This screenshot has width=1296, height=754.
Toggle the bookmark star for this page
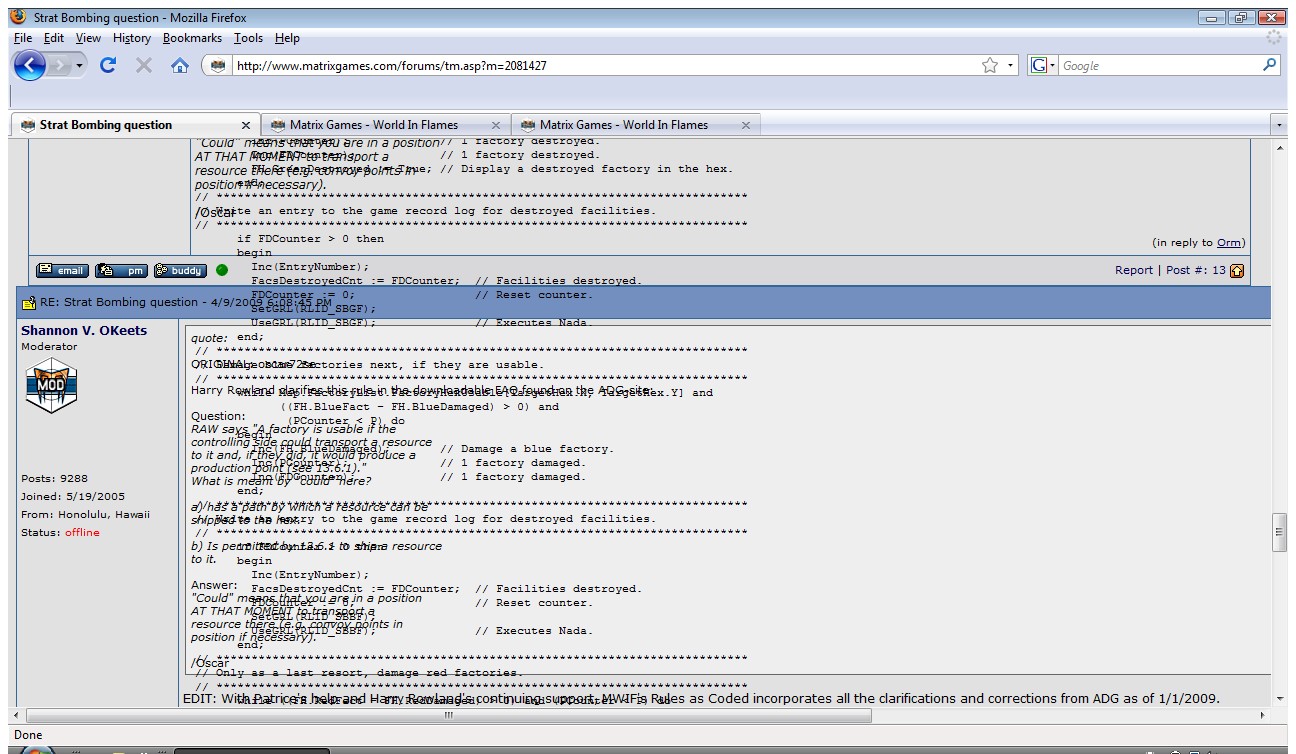pos(988,65)
